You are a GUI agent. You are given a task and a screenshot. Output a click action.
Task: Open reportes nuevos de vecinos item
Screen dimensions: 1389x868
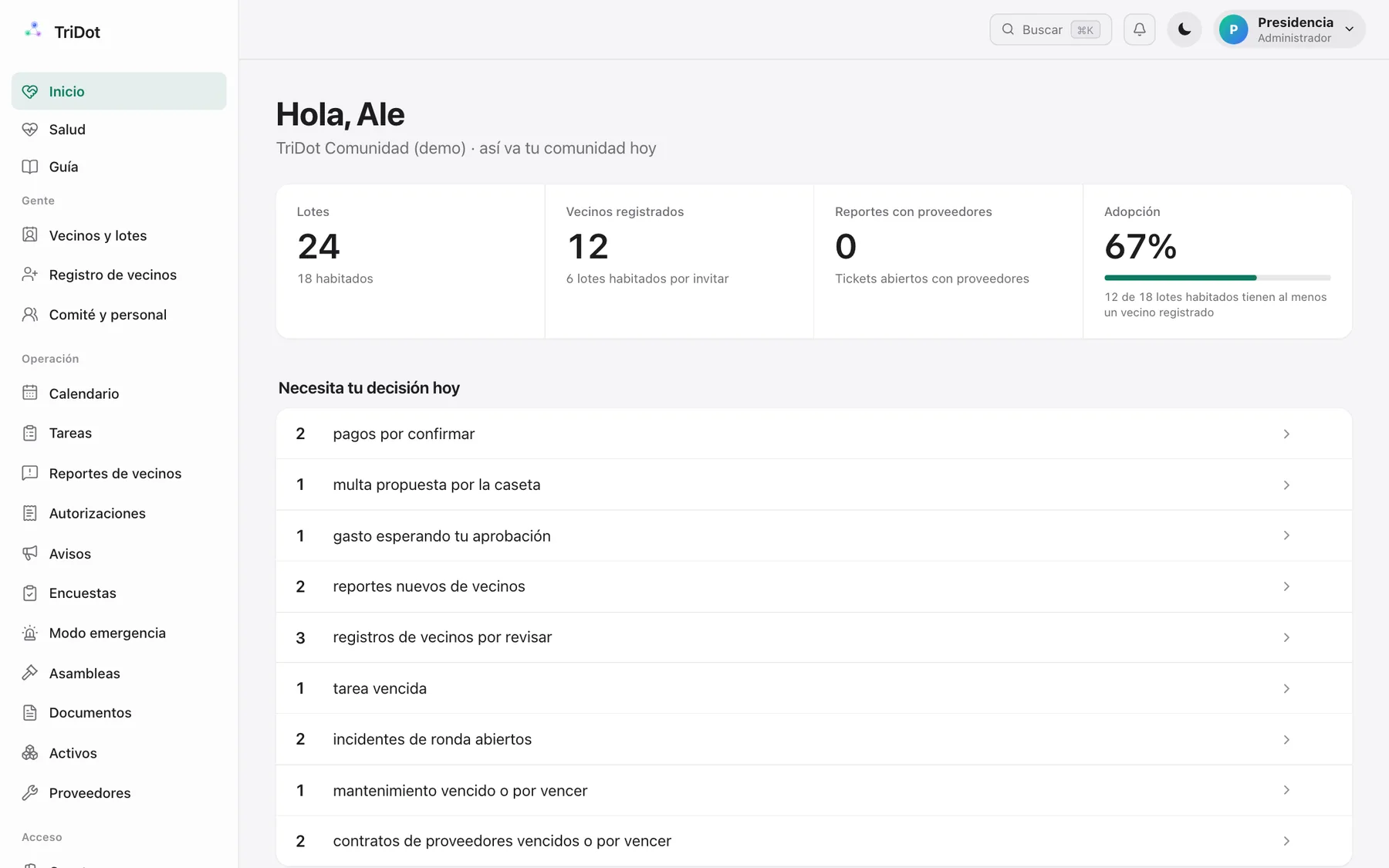coord(813,586)
